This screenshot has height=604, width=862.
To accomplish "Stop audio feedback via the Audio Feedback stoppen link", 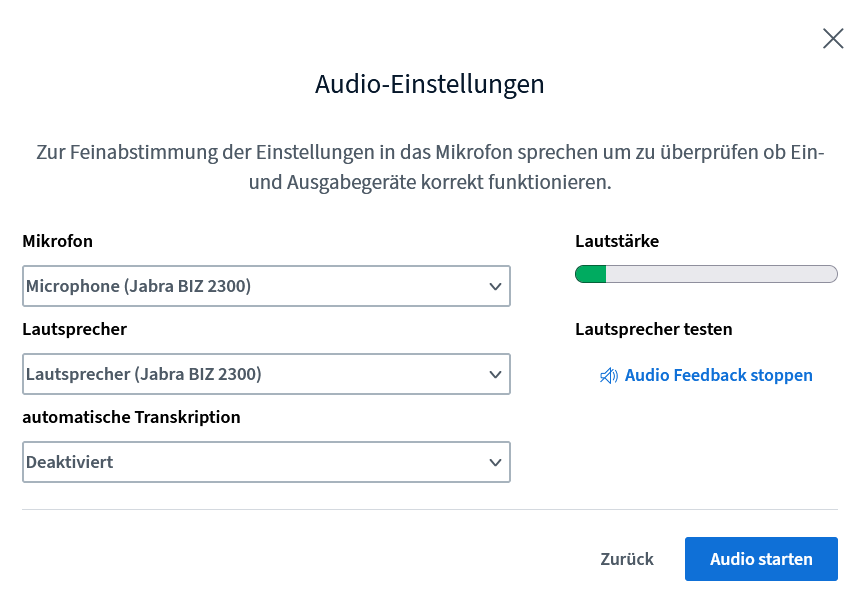I will (718, 376).
